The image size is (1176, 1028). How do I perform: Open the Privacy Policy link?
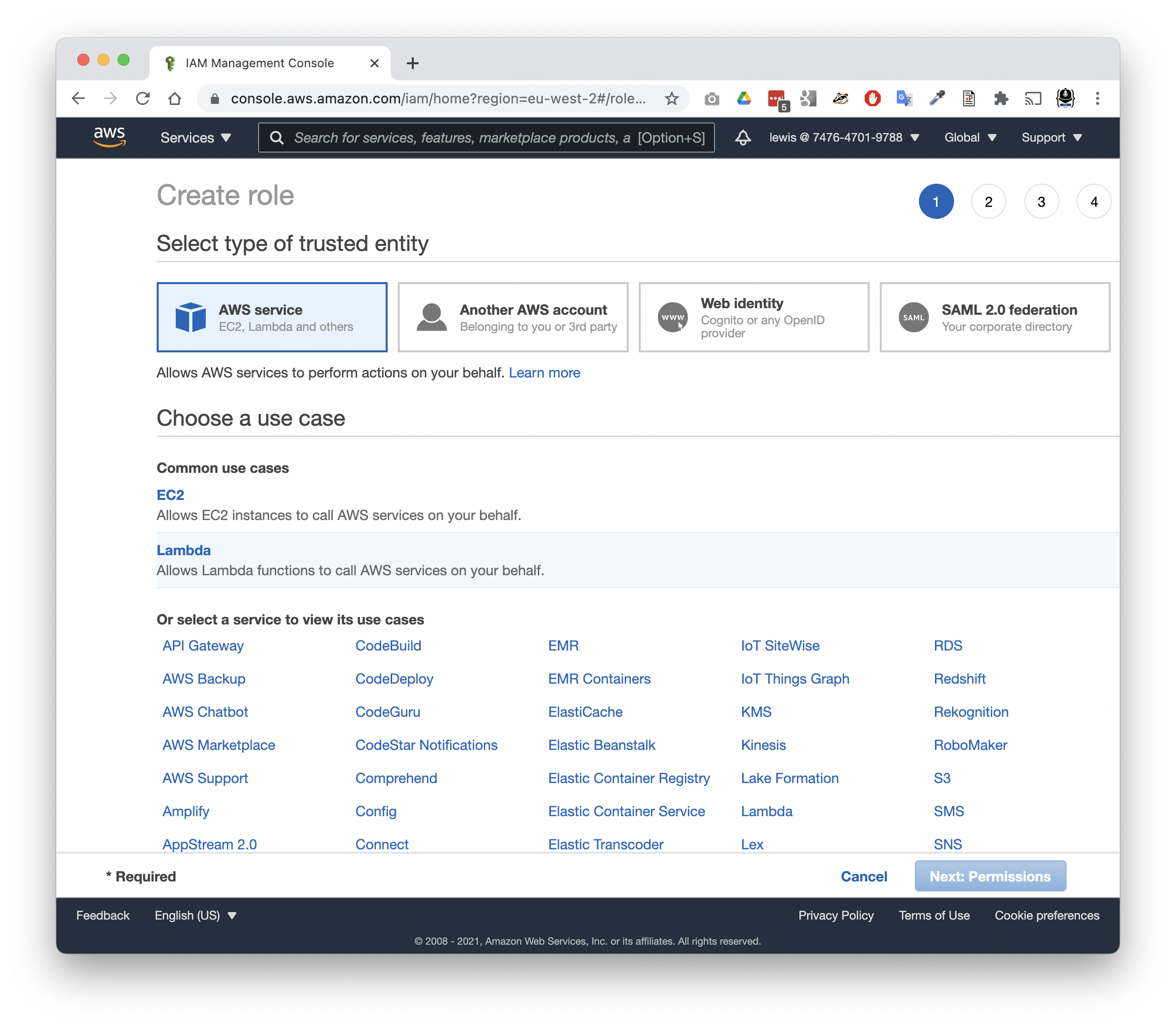tap(836, 916)
